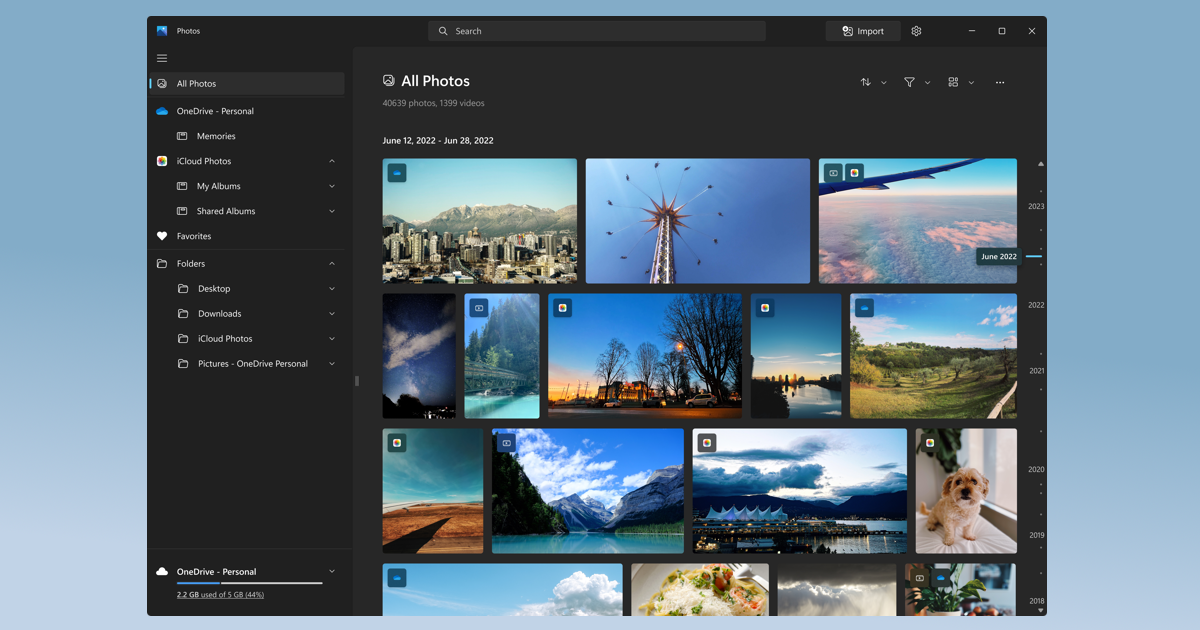
Task: Click the Import button
Action: [863, 31]
